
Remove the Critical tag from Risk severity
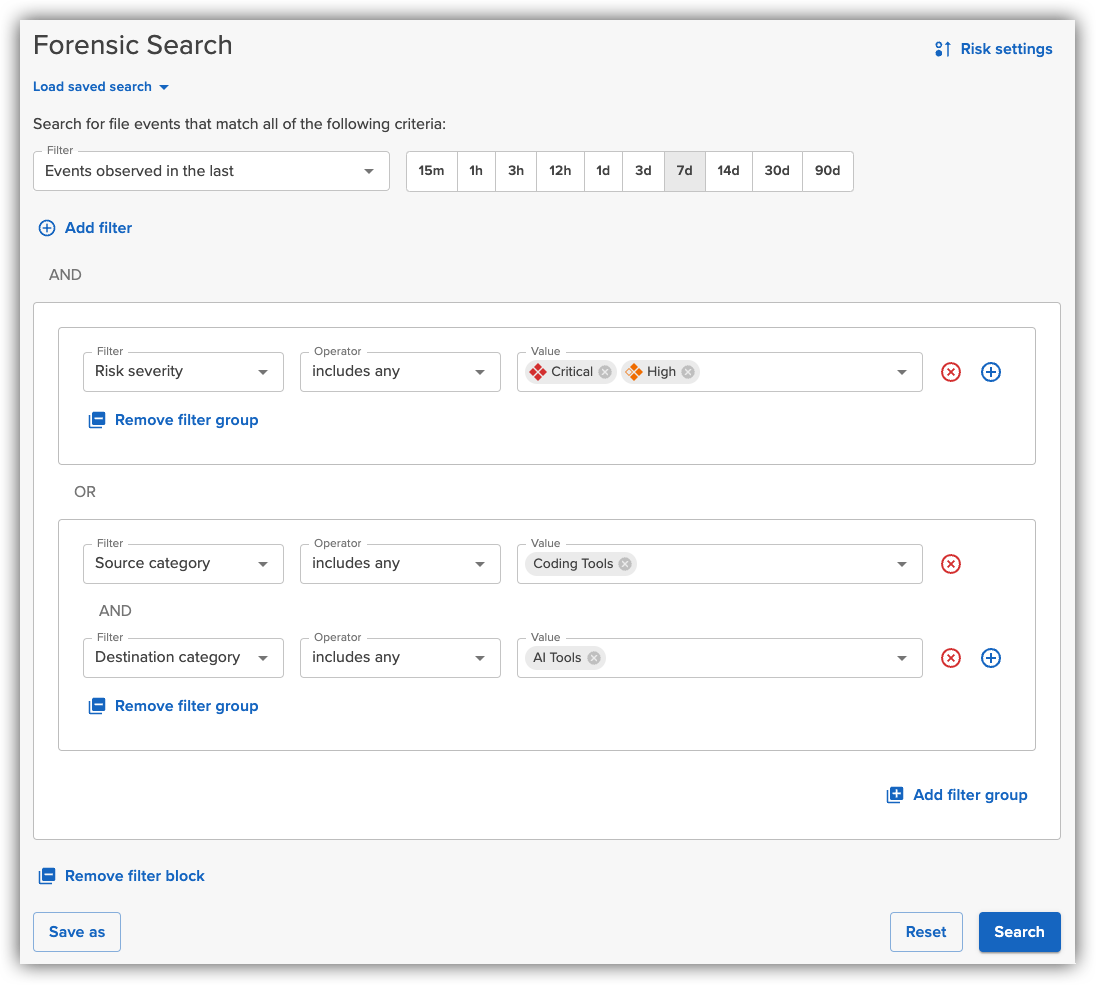pos(604,371)
